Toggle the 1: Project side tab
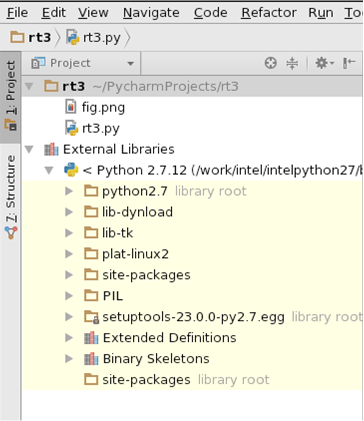364x421 pixels. (10, 97)
